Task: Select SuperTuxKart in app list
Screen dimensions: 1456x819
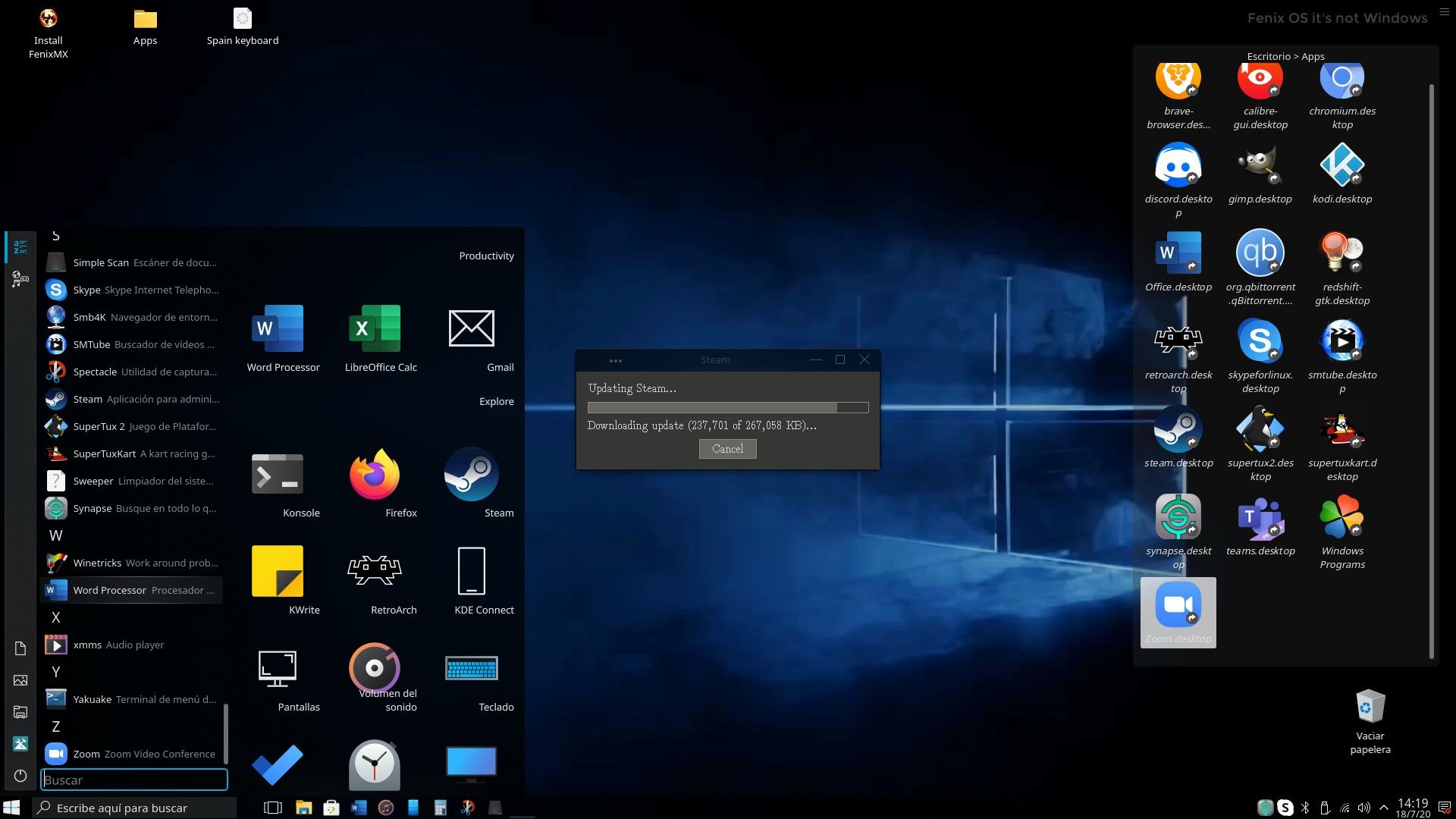Action: [131, 453]
